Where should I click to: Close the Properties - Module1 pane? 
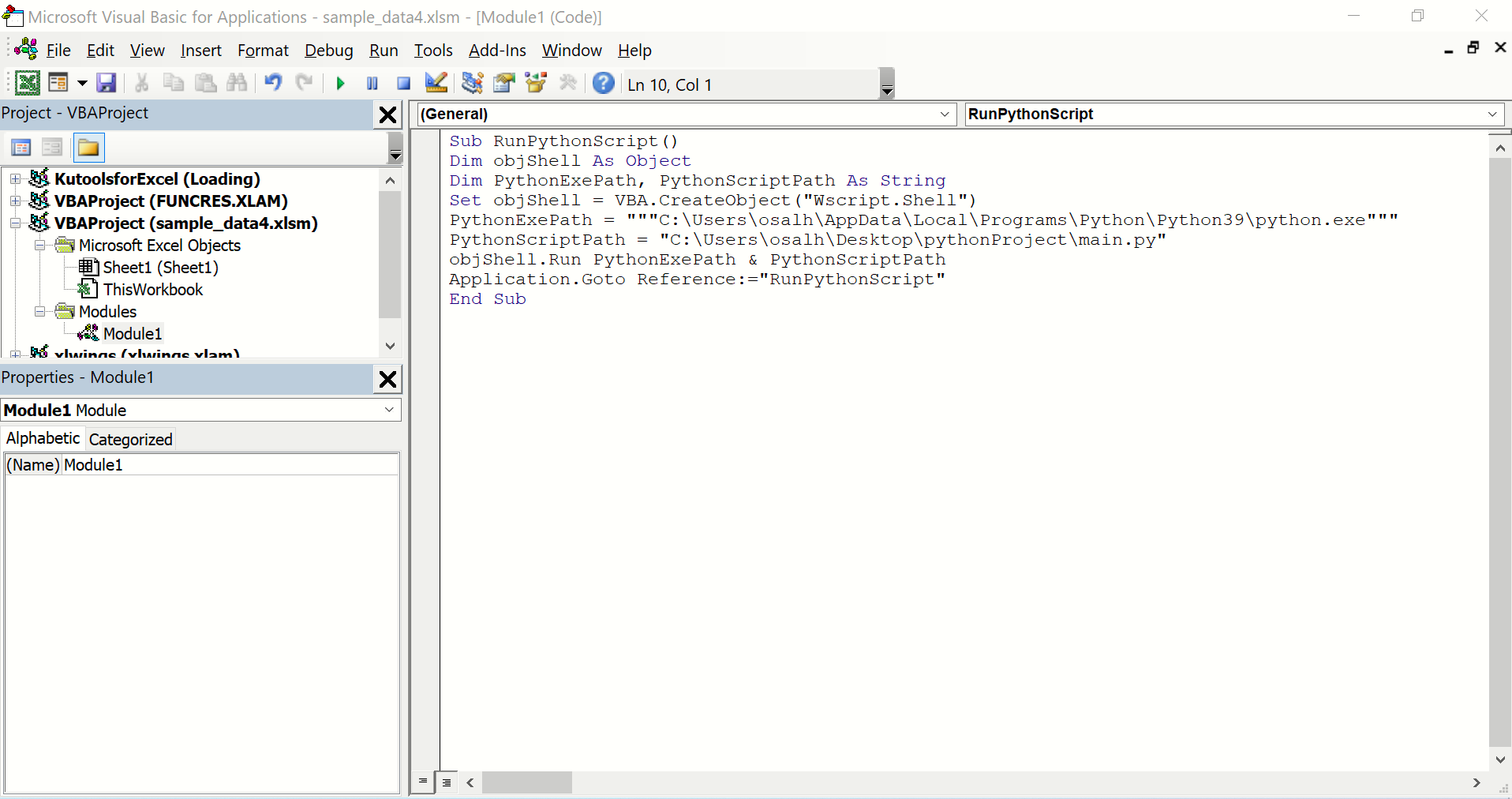click(387, 379)
